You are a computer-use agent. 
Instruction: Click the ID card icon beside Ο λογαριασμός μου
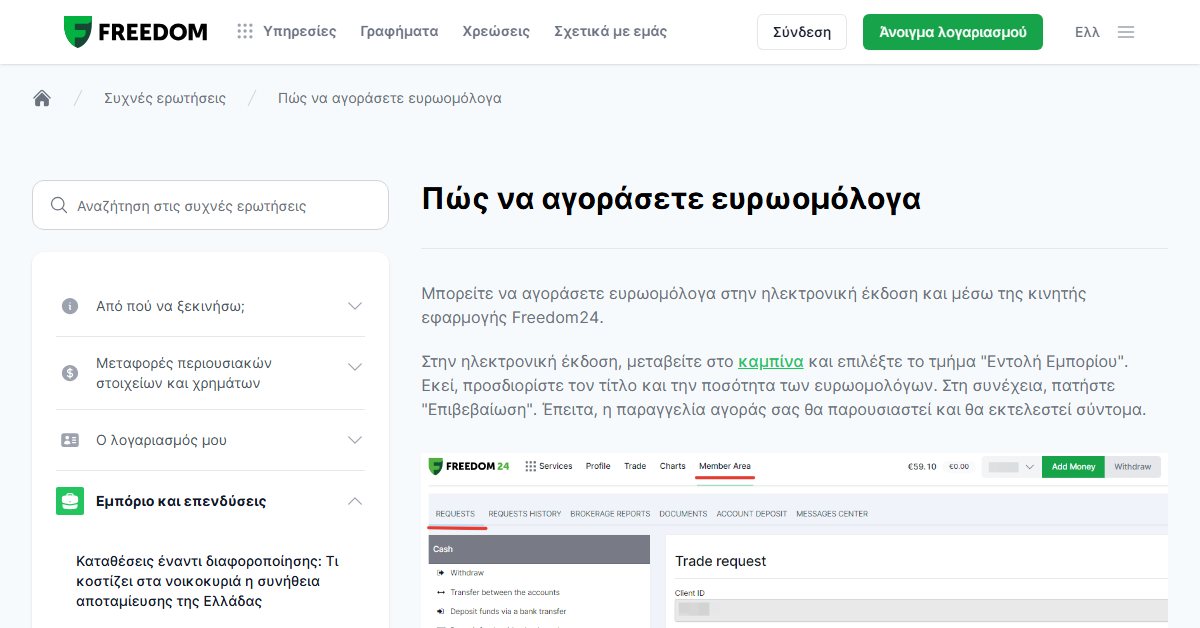(x=70, y=440)
